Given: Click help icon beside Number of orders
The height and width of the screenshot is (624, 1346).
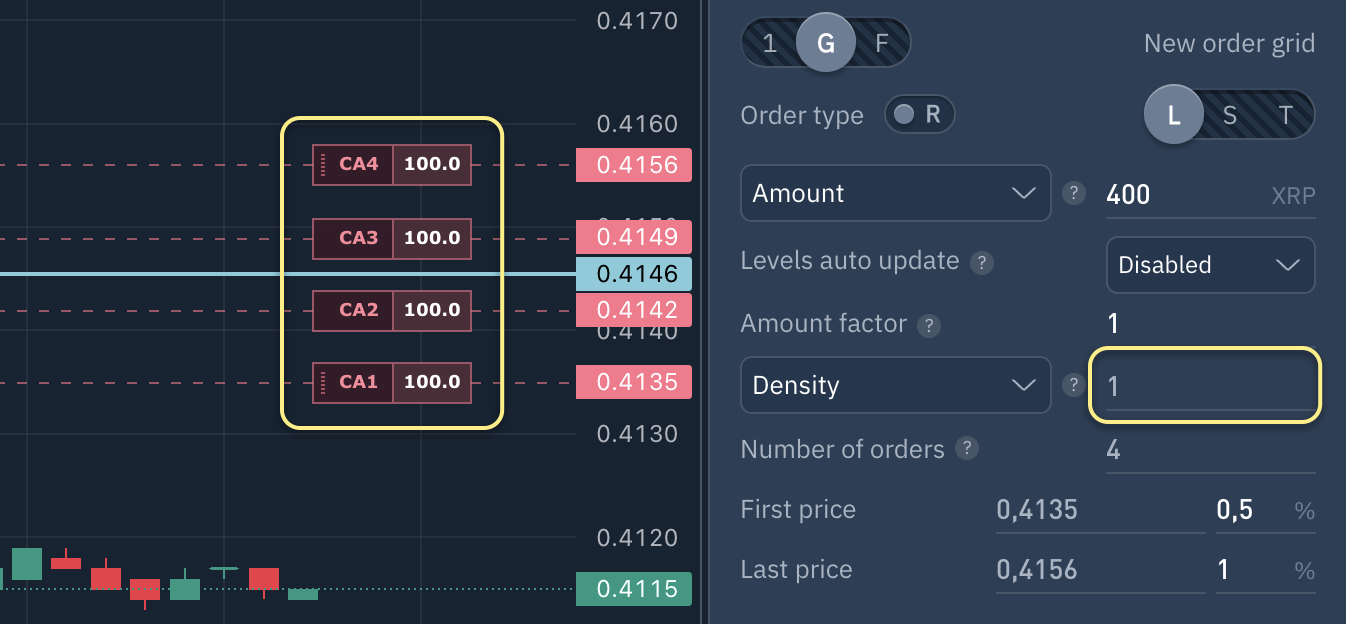Looking at the screenshot, I should [966, 449].
